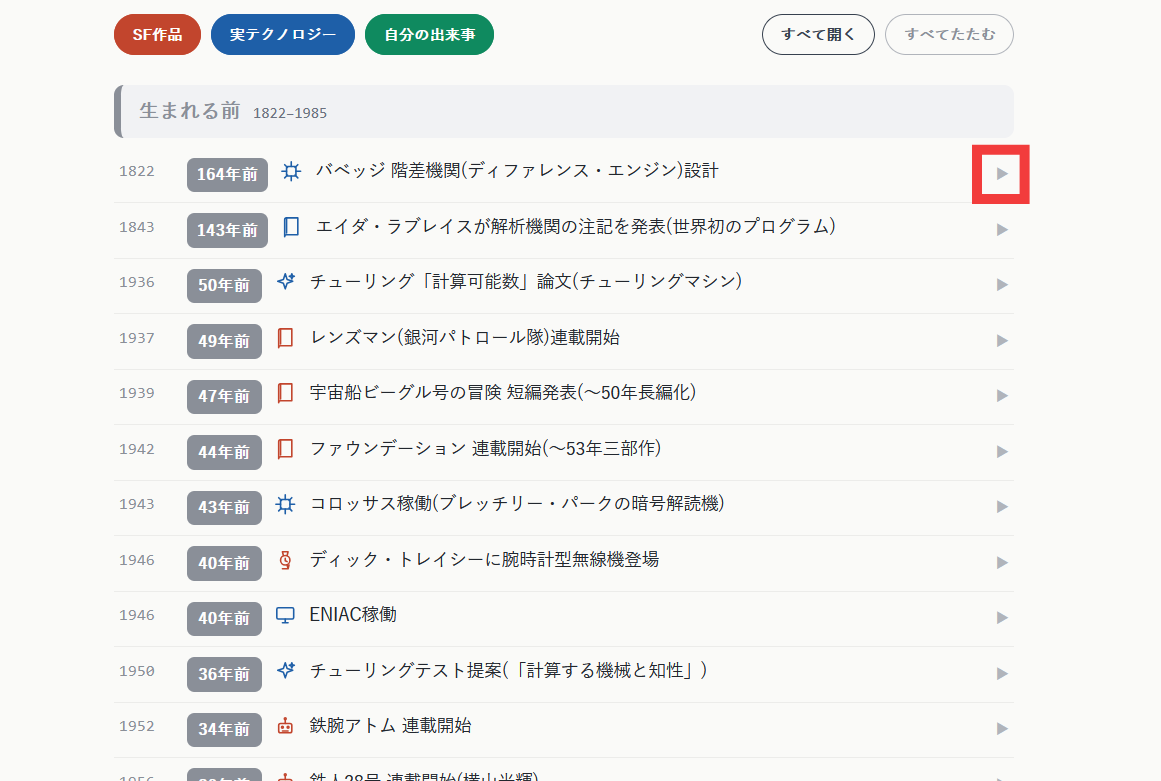Expand the 1952 鉄腕アトム row arrow
The width and height of the screenshot is (1161, 781).
1002,729
